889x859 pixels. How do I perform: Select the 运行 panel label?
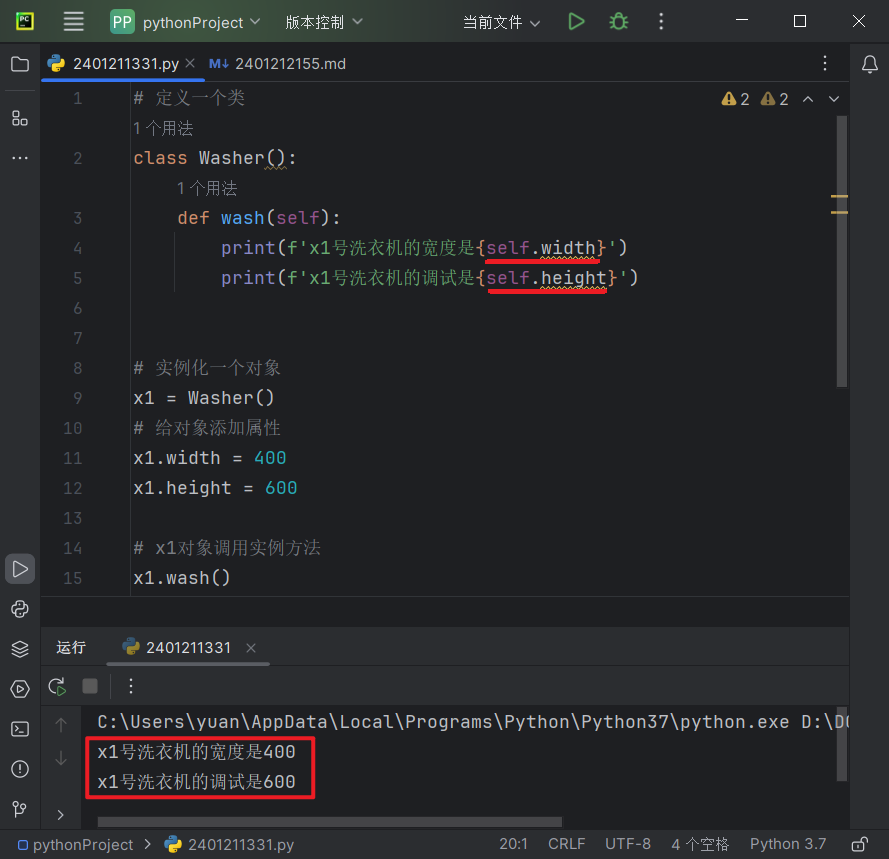coord(71,648)
